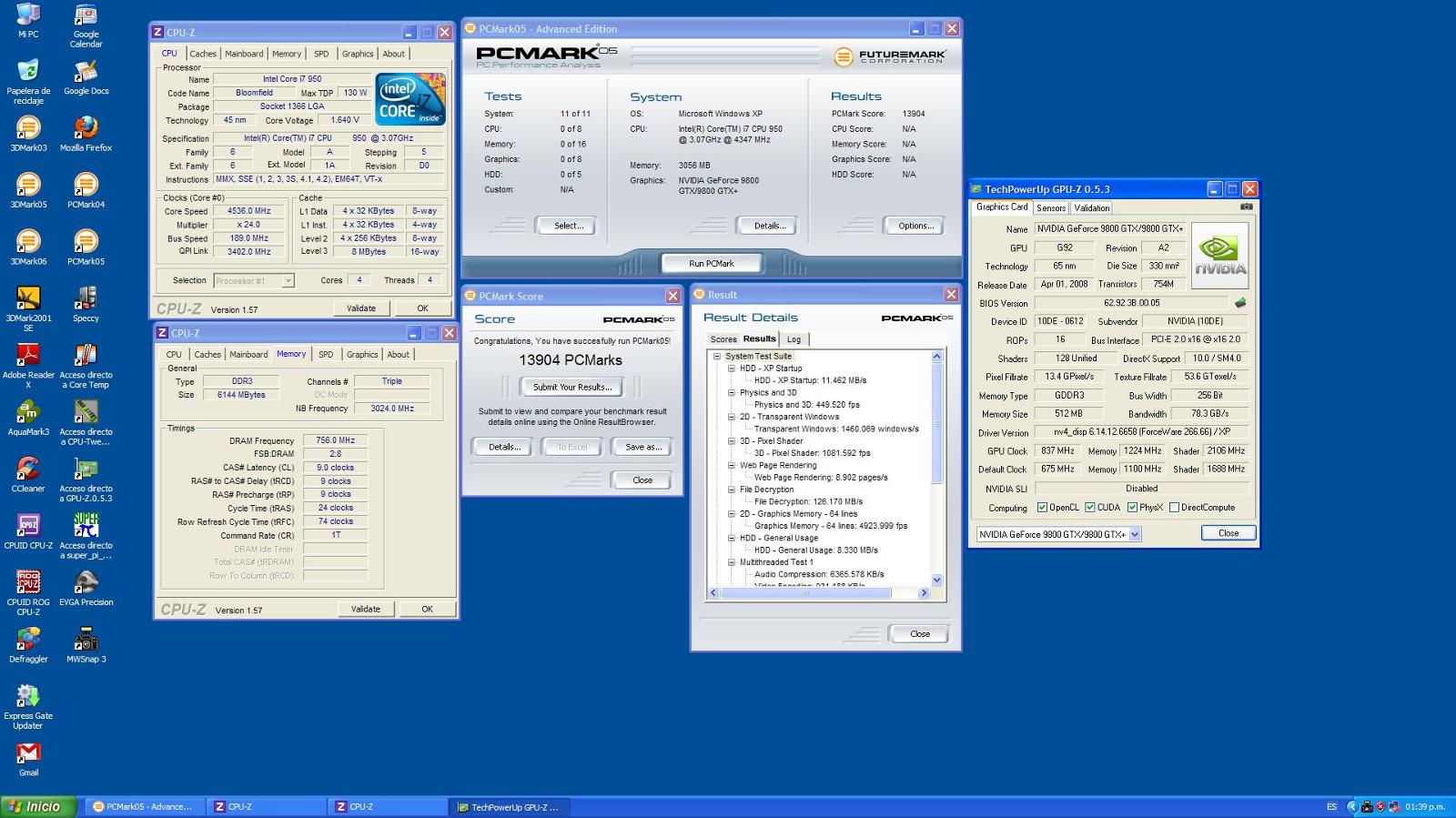
Task: Collapse File Decryption node
Action: 732,490
